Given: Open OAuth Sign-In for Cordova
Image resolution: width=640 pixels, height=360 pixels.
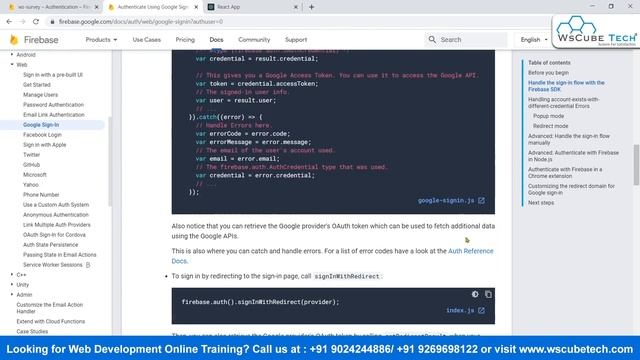Looking at the screenshot, I should (54, 235).
